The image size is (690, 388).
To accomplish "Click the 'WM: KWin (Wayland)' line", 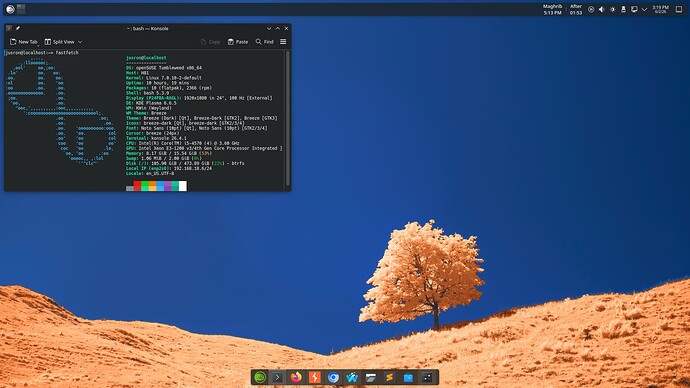I will pyautogui.click(x=149, y=108).
